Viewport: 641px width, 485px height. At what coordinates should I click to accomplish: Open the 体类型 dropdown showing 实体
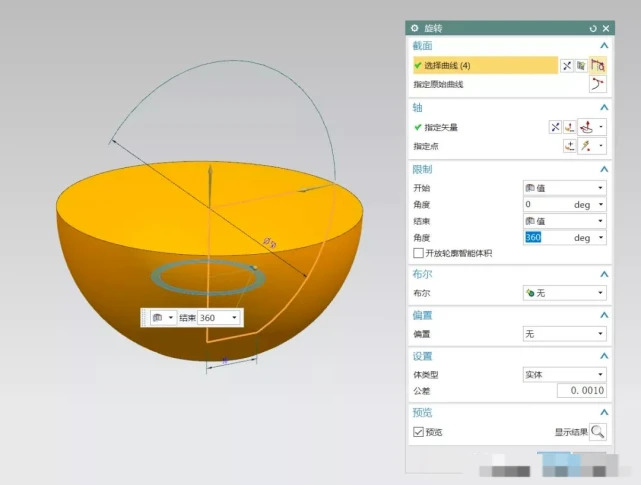pyautogui.click(x=564, y=375)
